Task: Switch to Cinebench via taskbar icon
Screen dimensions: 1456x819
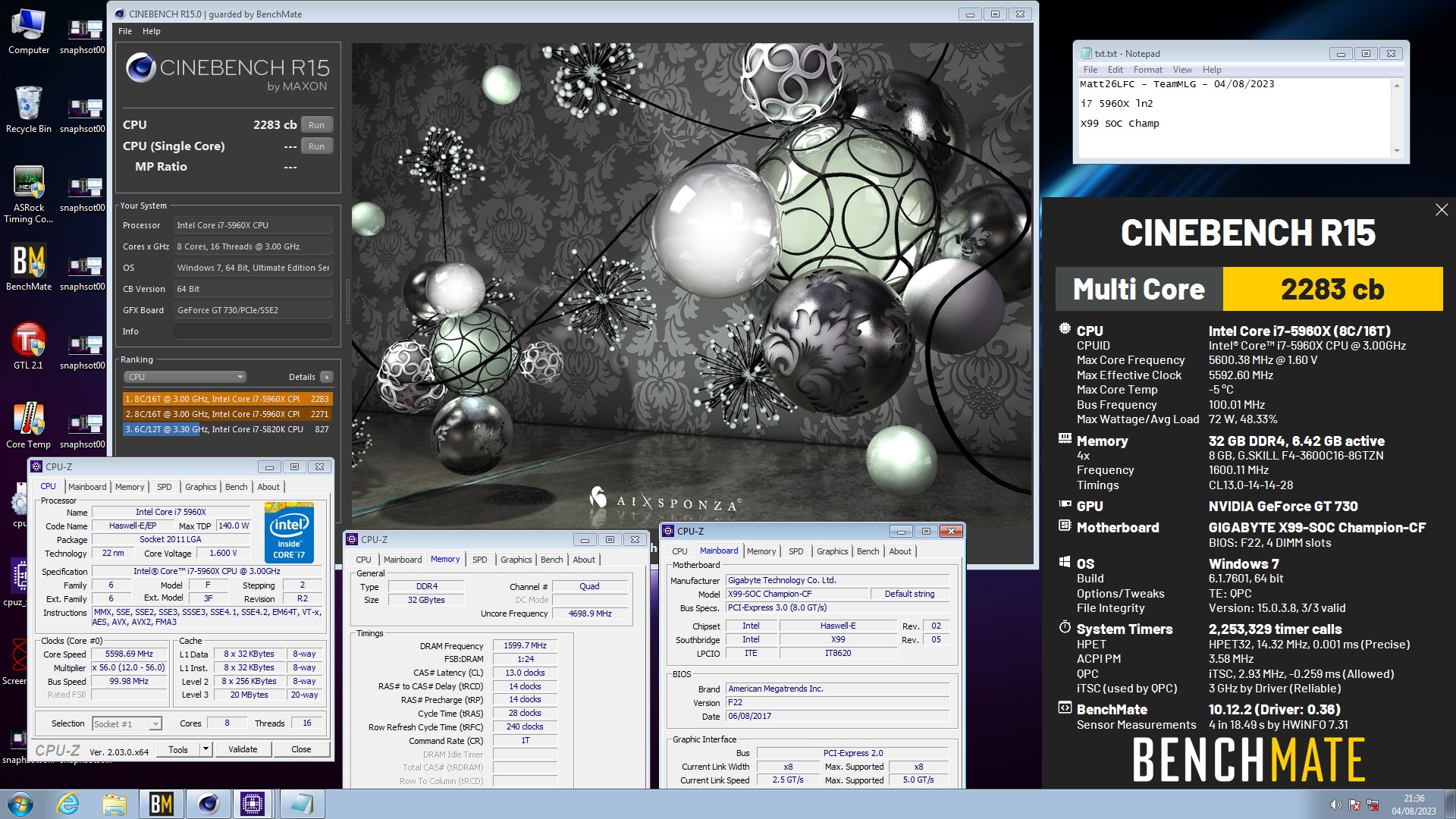Action: tap(208, 804)
